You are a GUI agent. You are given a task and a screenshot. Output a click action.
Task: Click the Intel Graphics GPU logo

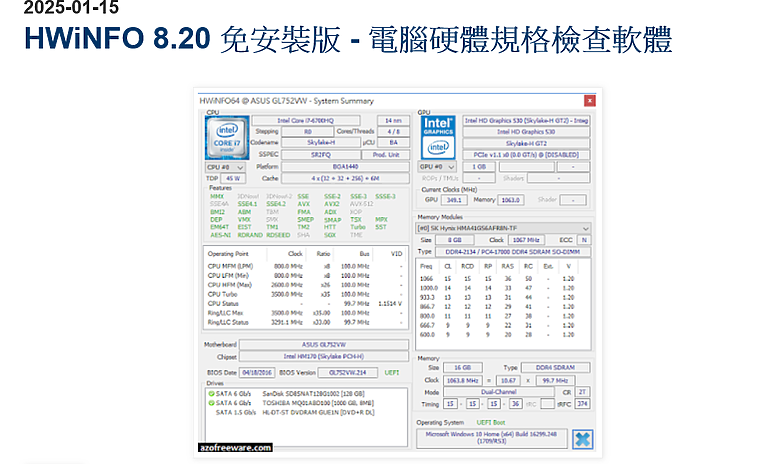point(438,138)
